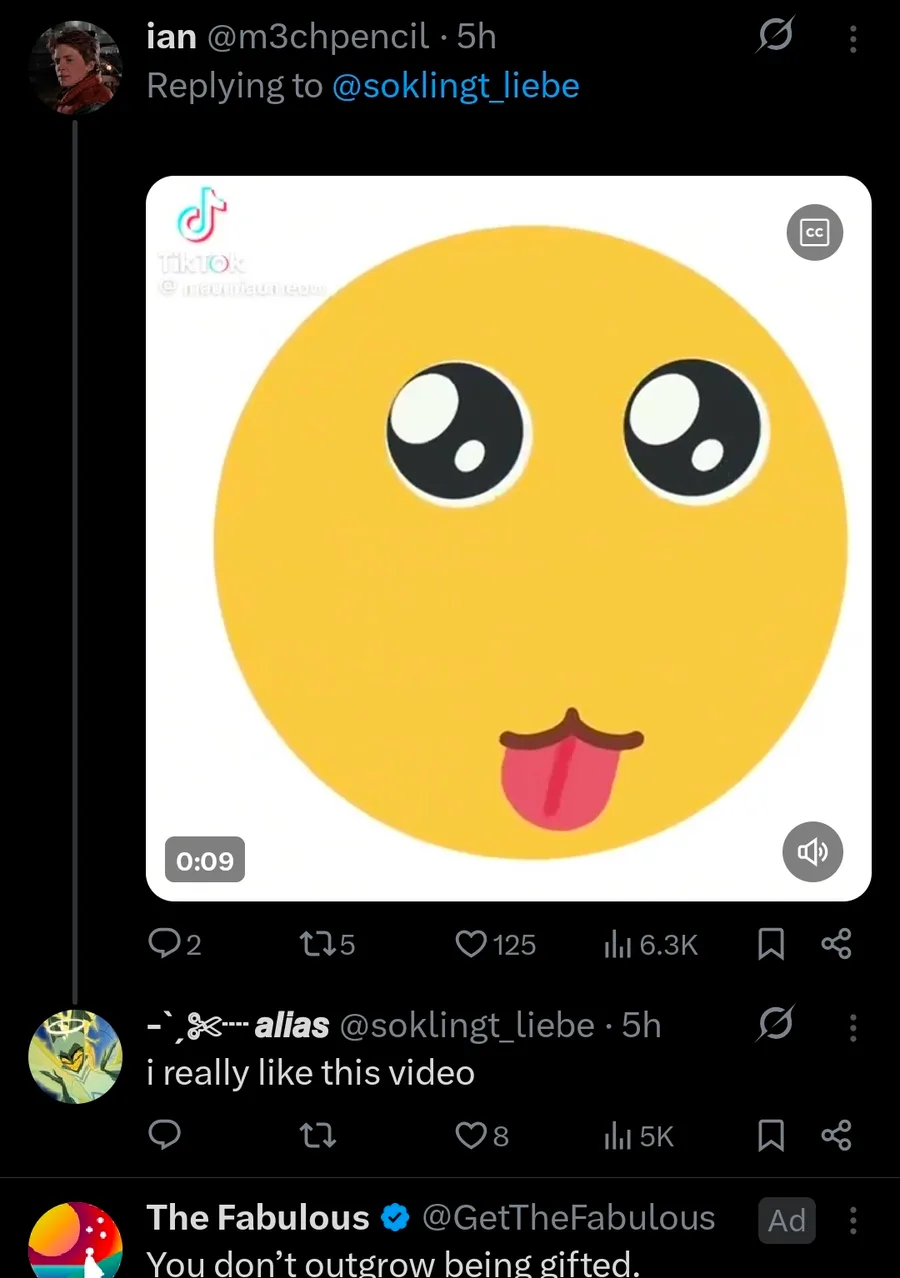Image resolution: width=900 pixels, height=1278 pixels.
Task: Tap the Grok icon on ian's post
Action: click(775, 37)
